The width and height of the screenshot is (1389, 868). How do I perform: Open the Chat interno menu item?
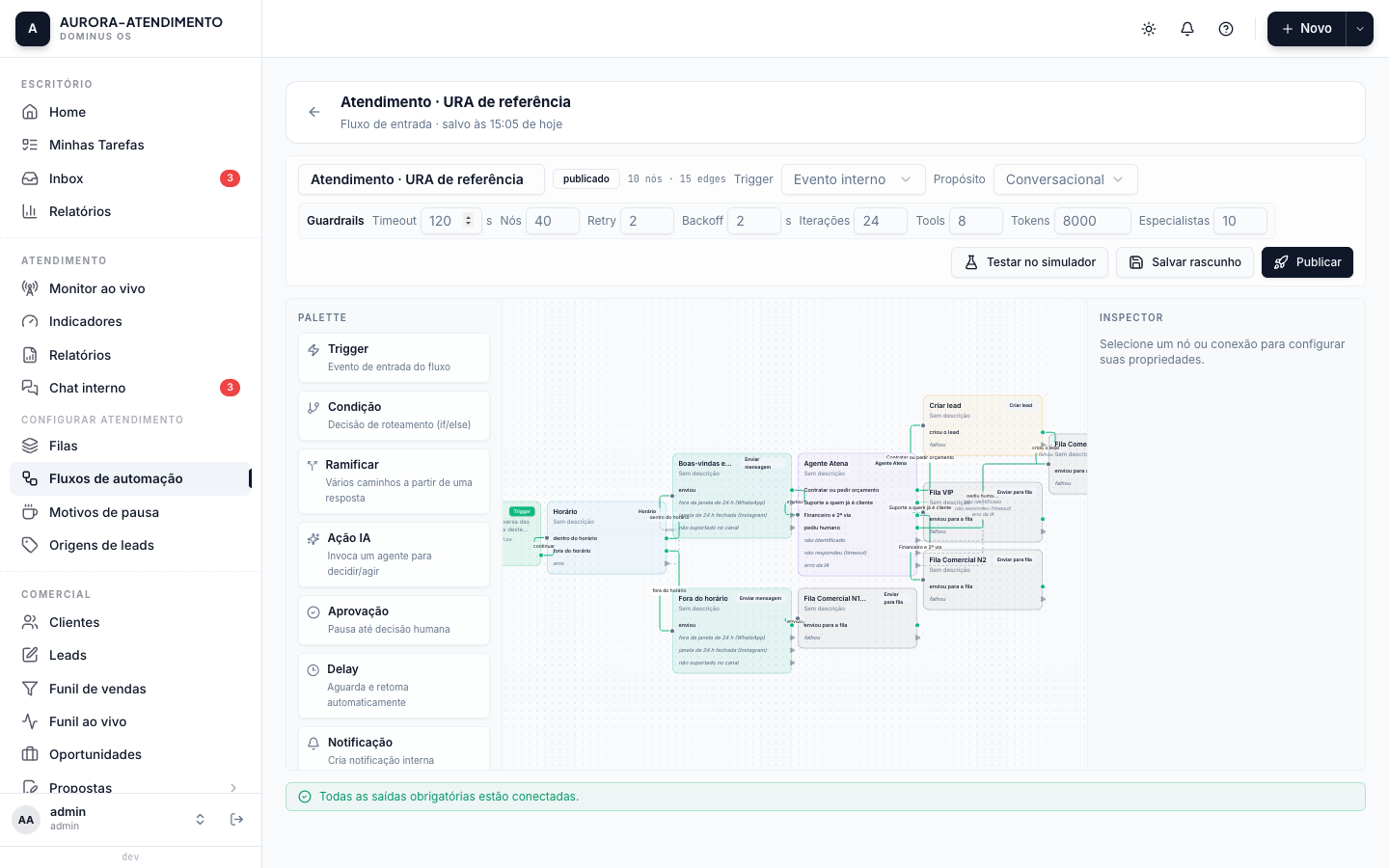(131, 388)
